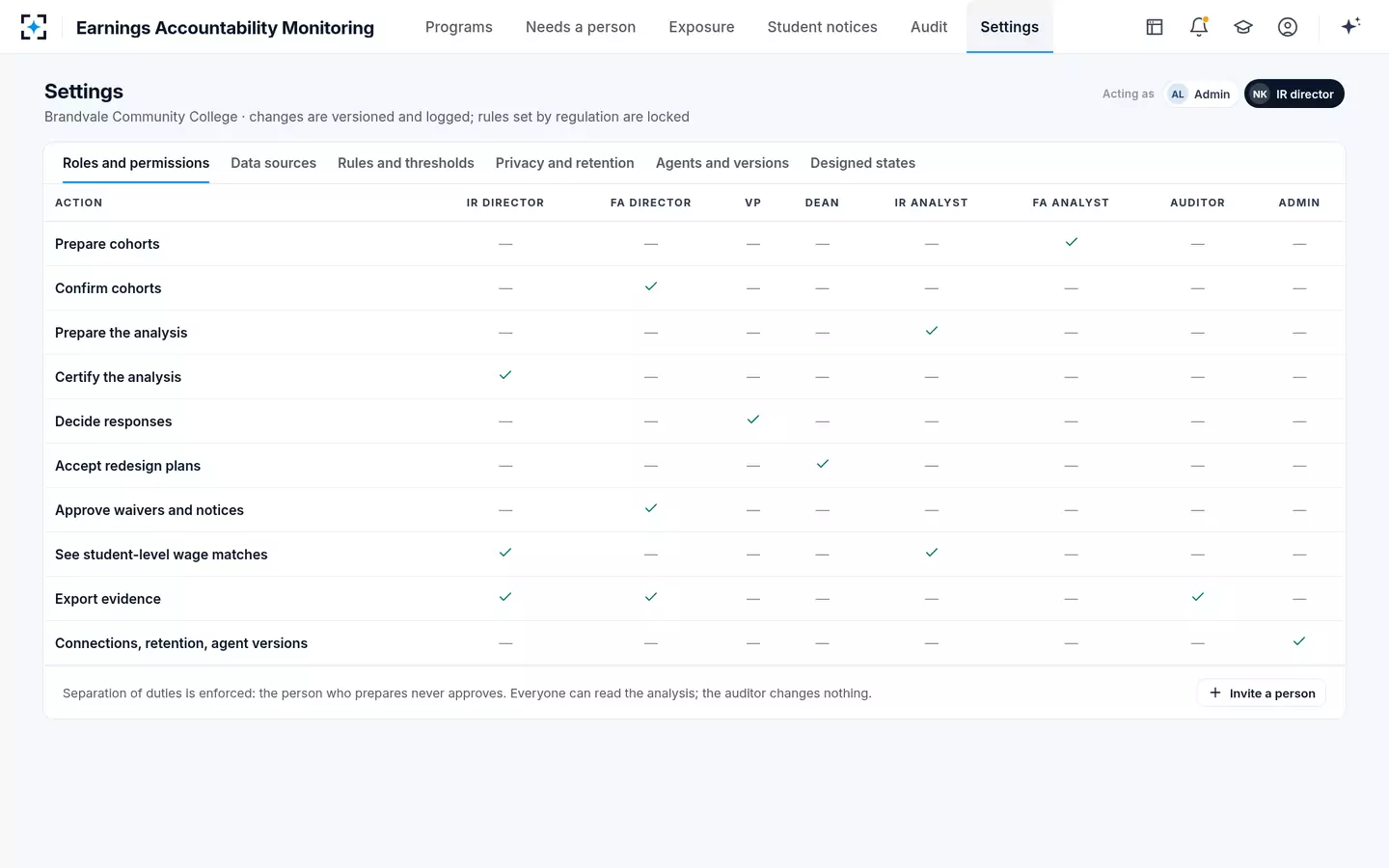Toggle Certify the analysis check for IR Director

[505, 375]
